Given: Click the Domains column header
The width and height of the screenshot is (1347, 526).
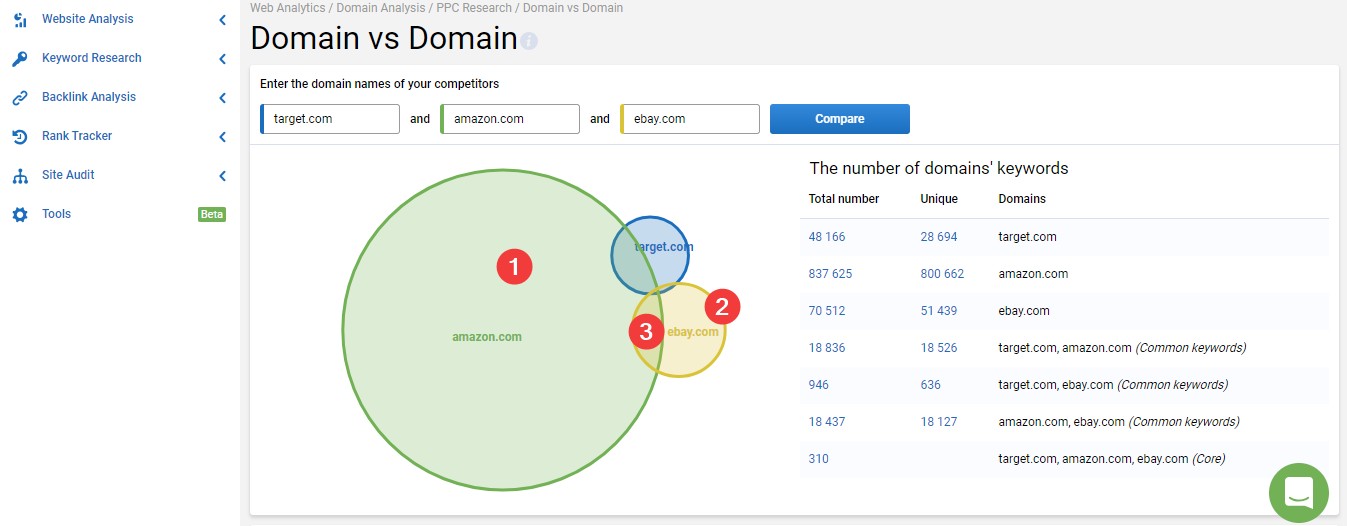Looking at the screenshot, I should point(1022,199).
